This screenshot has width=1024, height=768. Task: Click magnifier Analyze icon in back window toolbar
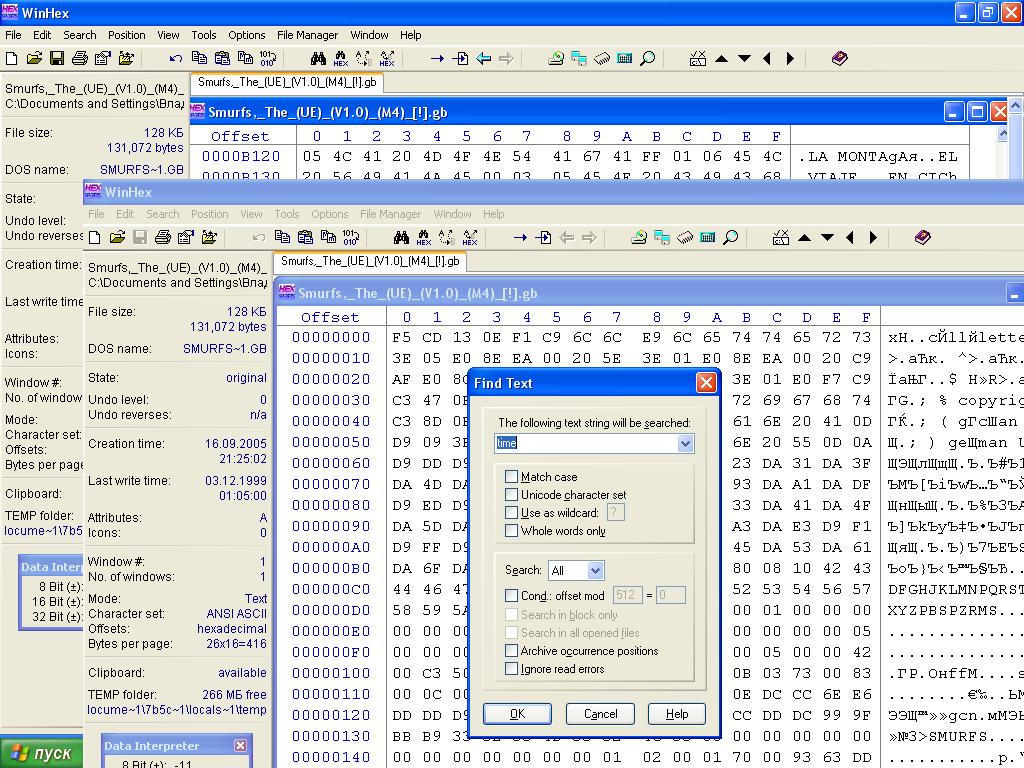point(647,59)
